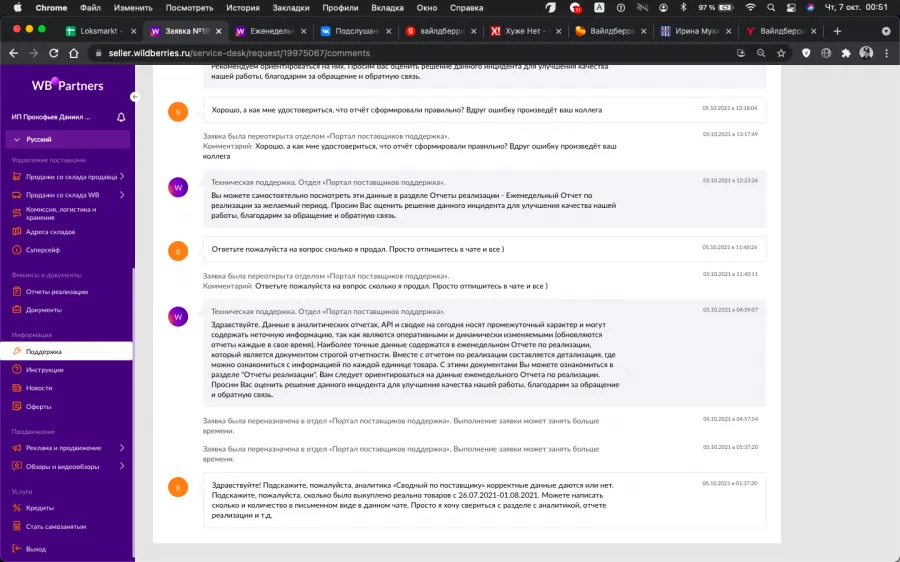The height and width of the screenshot is (562, 900).
Task: Bookmark page with star icon
Action: (x=781, y=53)
